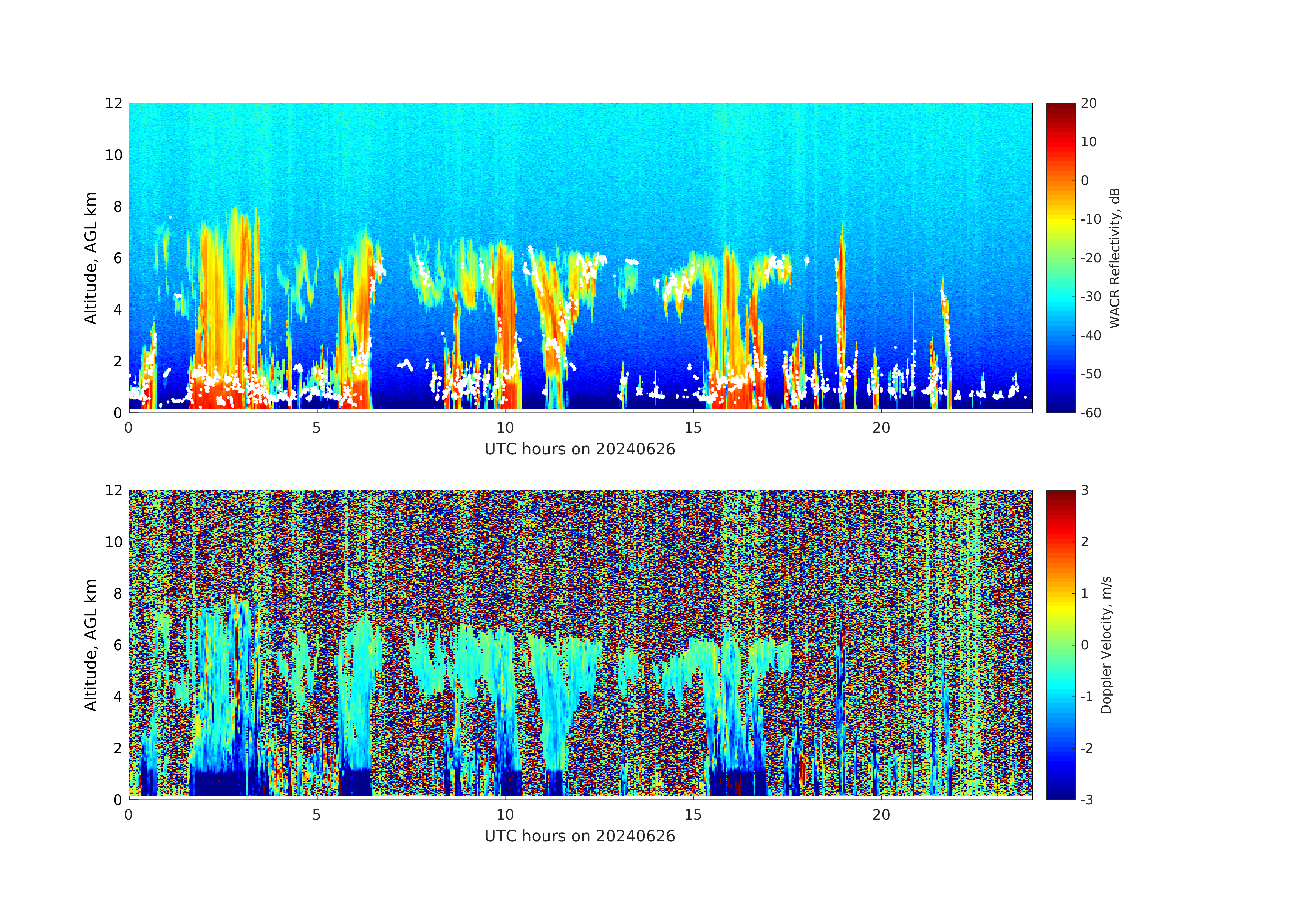
Task: Click the bottom plot x-axis title
Action: (580, 836)
